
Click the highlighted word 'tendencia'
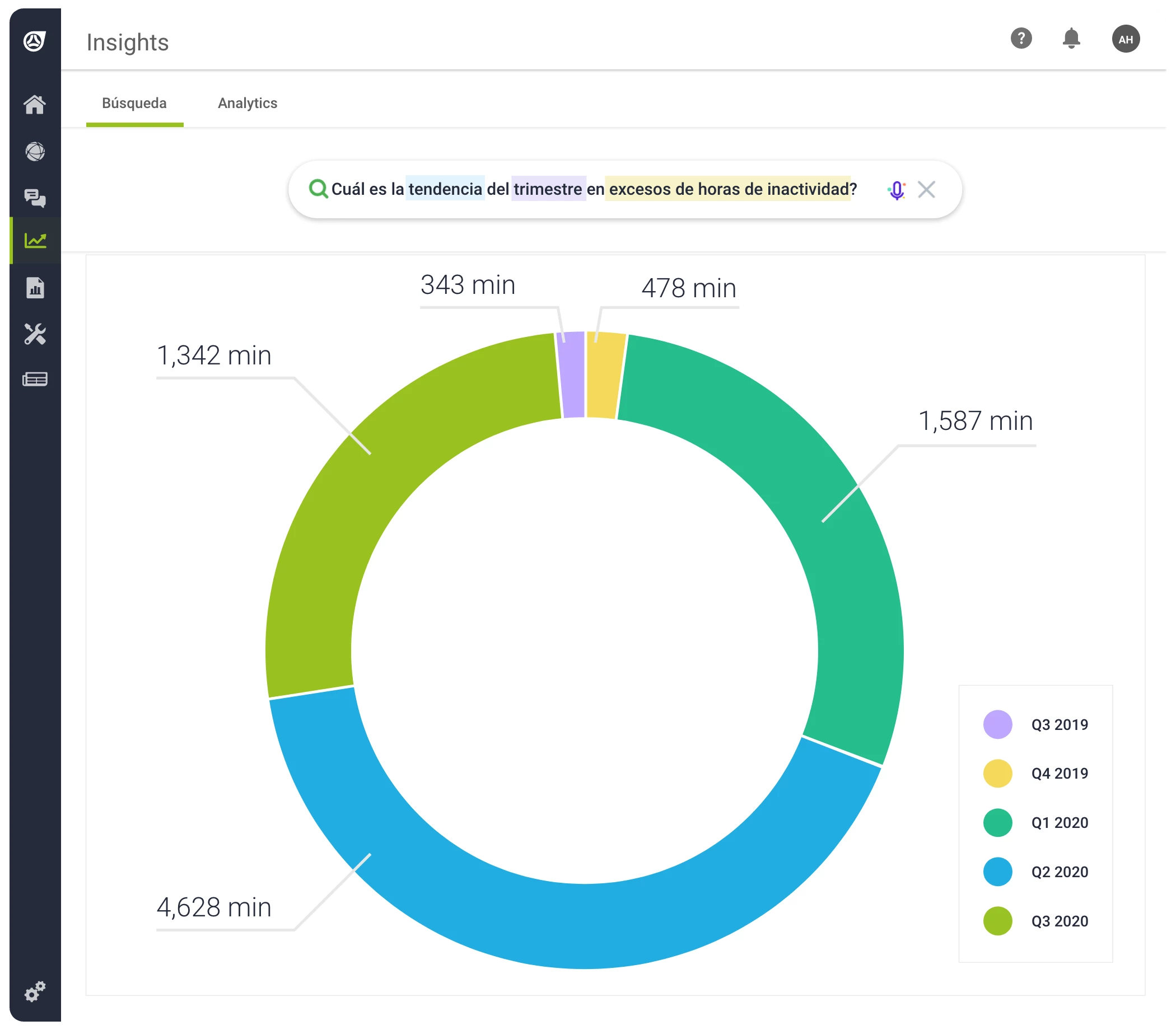(x=445, y=189)
